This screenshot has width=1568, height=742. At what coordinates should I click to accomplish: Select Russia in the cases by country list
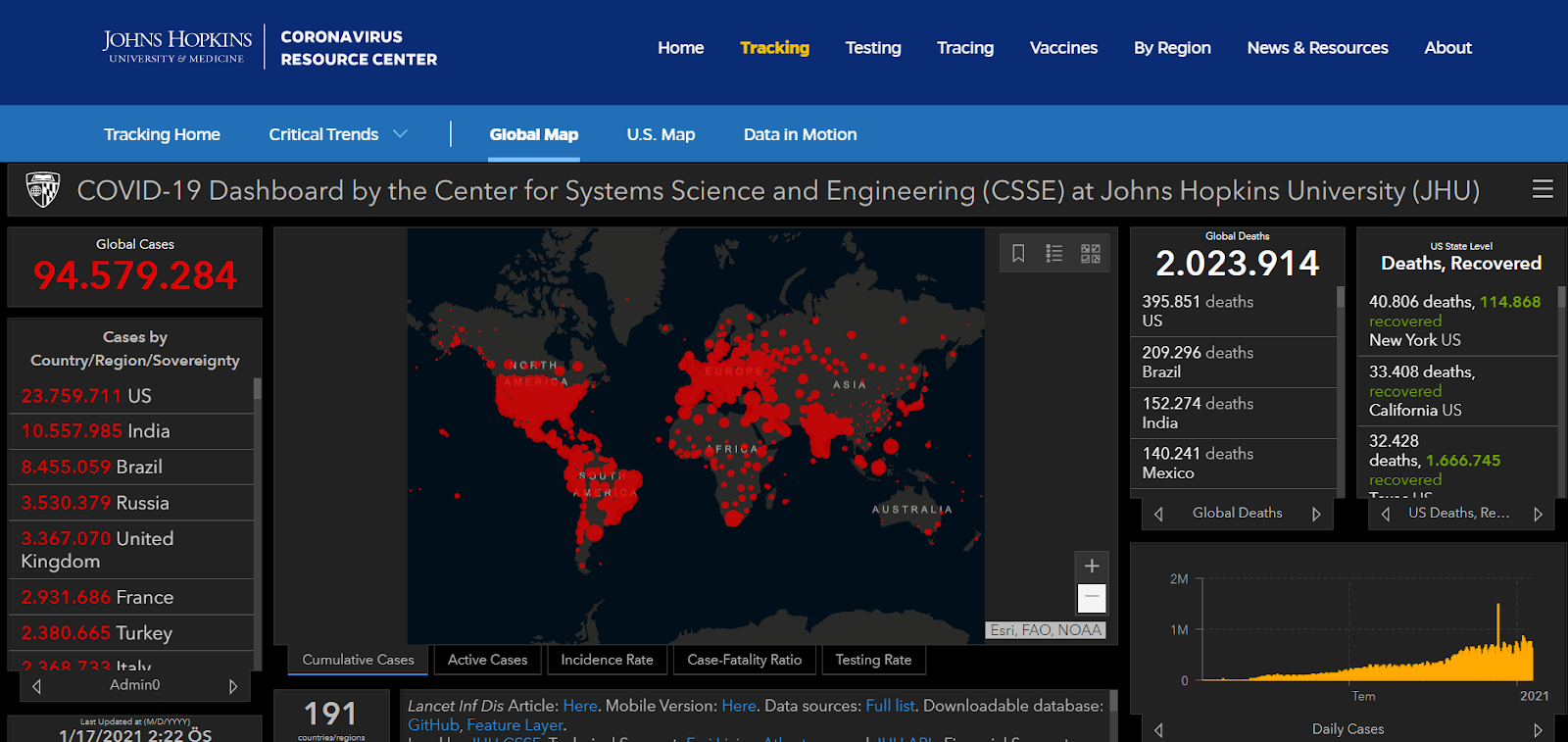(131, 503)
